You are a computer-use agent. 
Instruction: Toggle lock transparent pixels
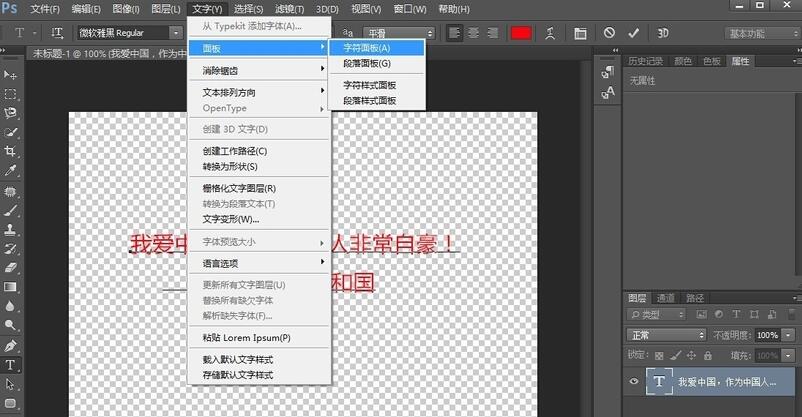click(x=659, y=355)
